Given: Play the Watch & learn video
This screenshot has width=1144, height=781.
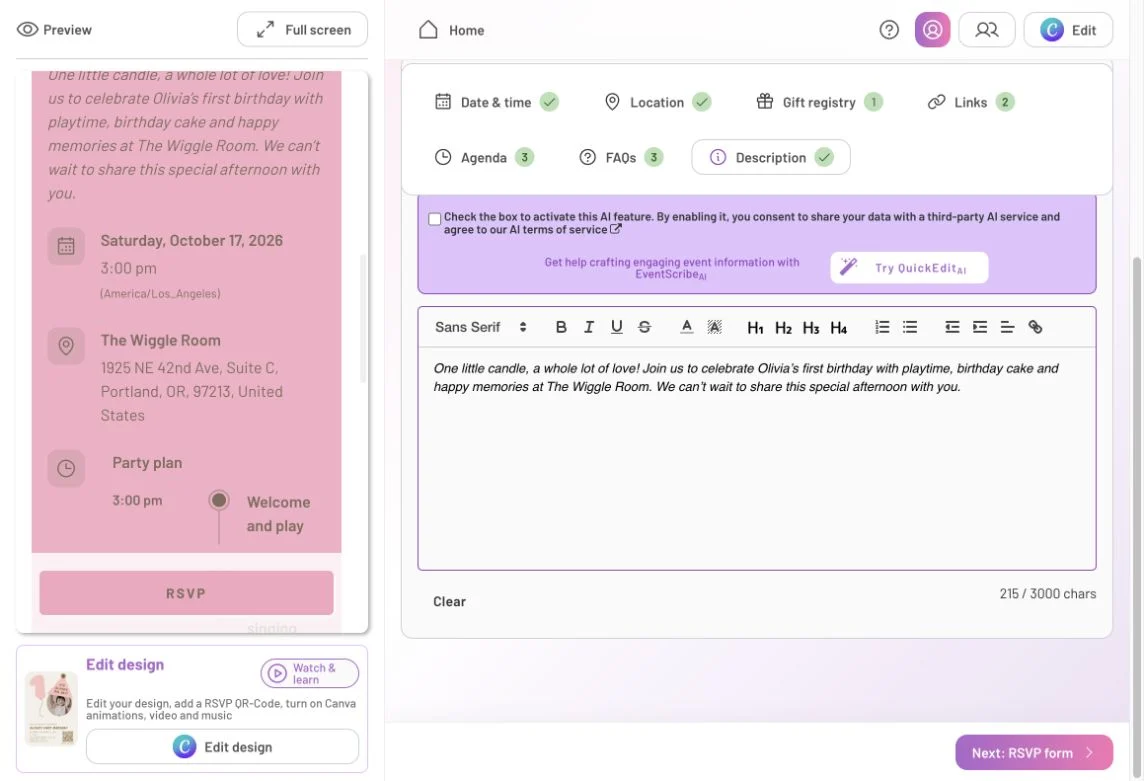Looking at the screenshot, I should (309, 673).
